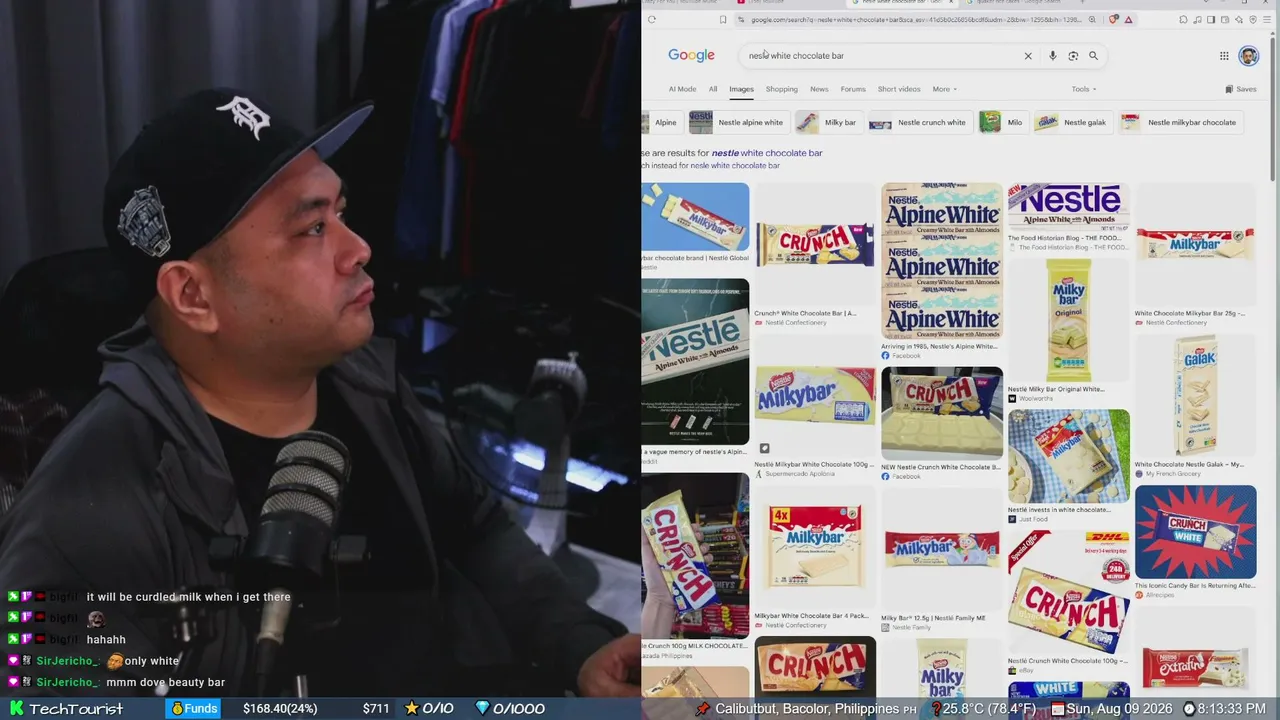This screenshot has height=720, width=1280.
Task: Open the Crunch White Chocolate Bar image
Action: pos(815,245)
